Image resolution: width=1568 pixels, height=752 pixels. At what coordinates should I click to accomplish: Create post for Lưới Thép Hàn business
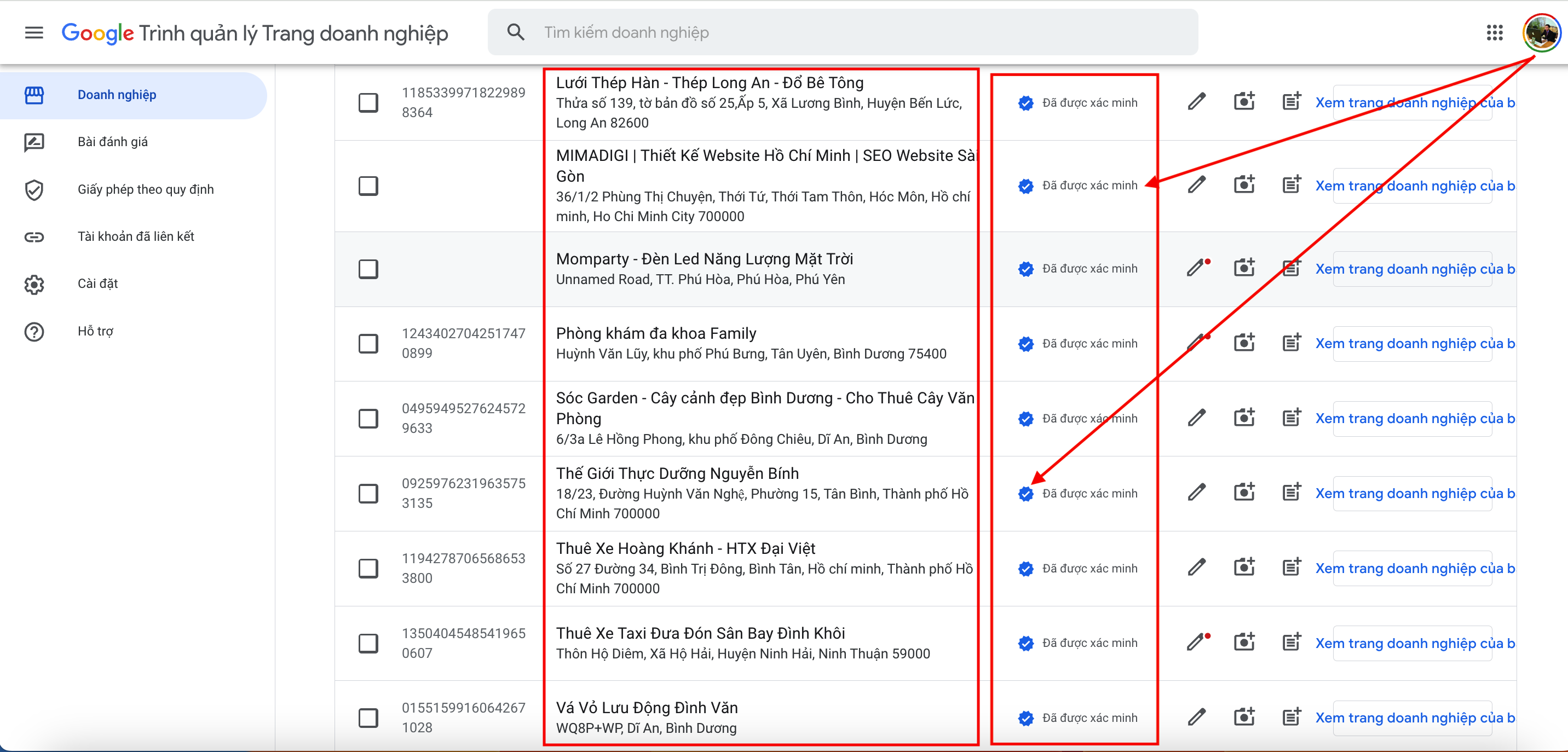click(1291, 101)
